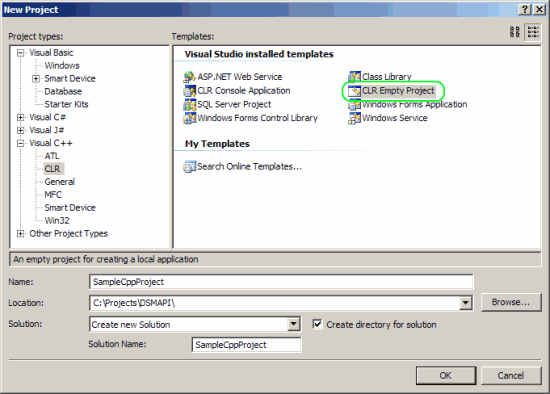Screen dimensions: 550x394
Task: Open the Location dropdown arrow
Action: 465,303
